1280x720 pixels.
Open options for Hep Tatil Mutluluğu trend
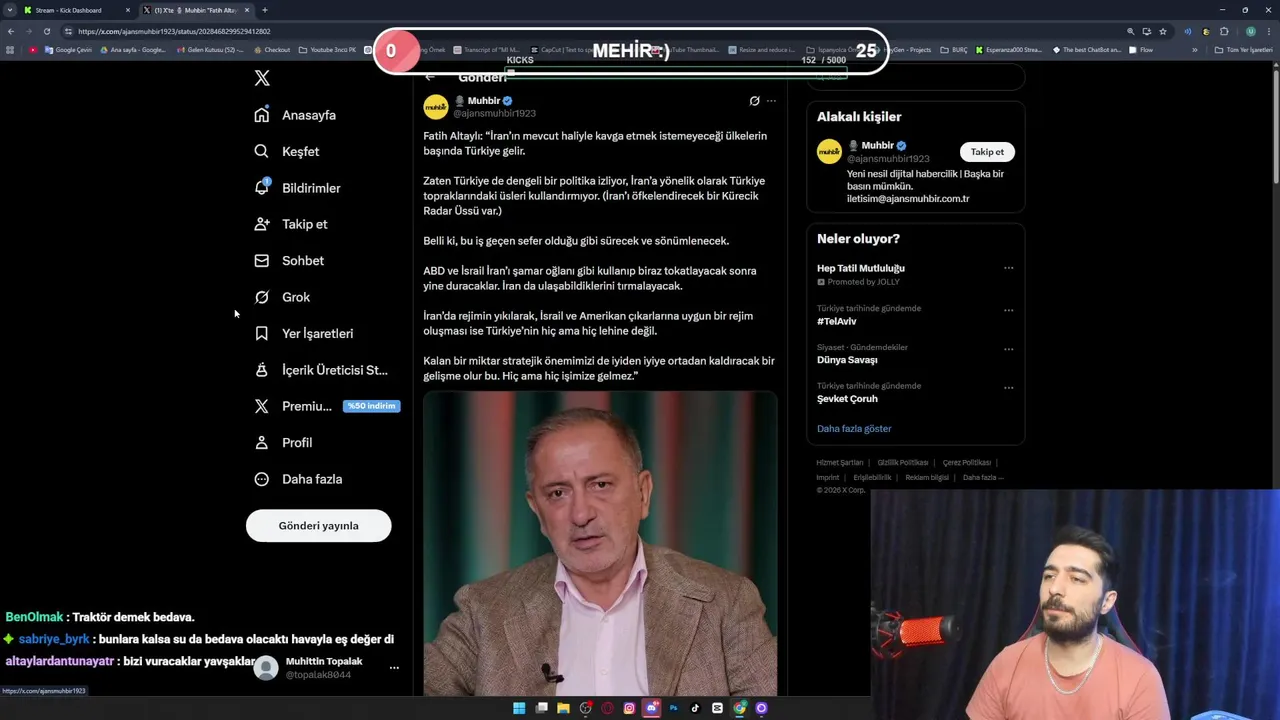pos(1008,268)
